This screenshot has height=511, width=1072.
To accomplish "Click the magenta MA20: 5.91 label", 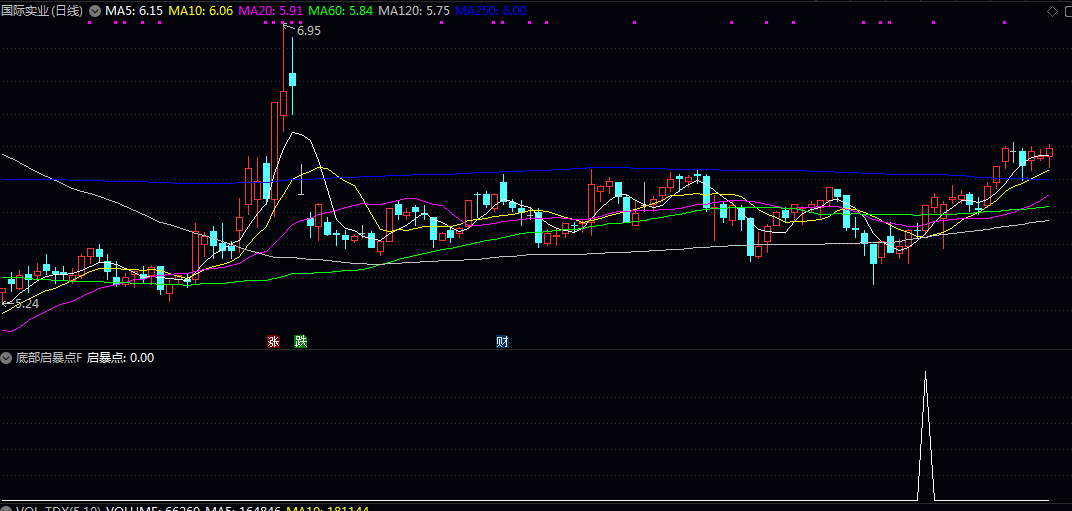I will click(x=271, y=11).
